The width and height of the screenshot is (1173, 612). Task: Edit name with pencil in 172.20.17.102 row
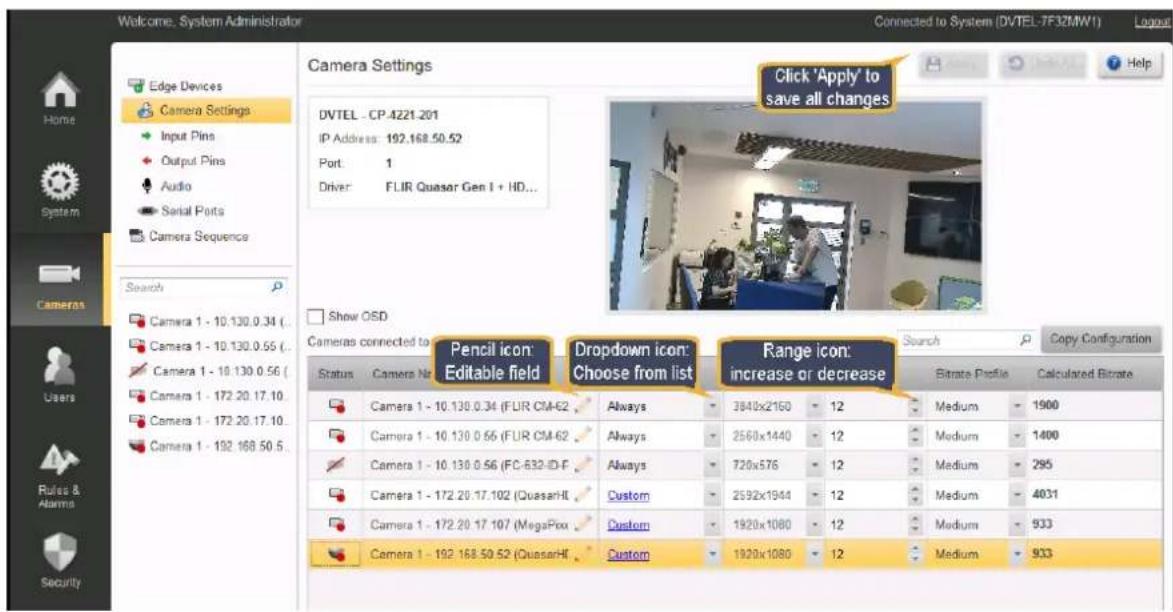583,494
